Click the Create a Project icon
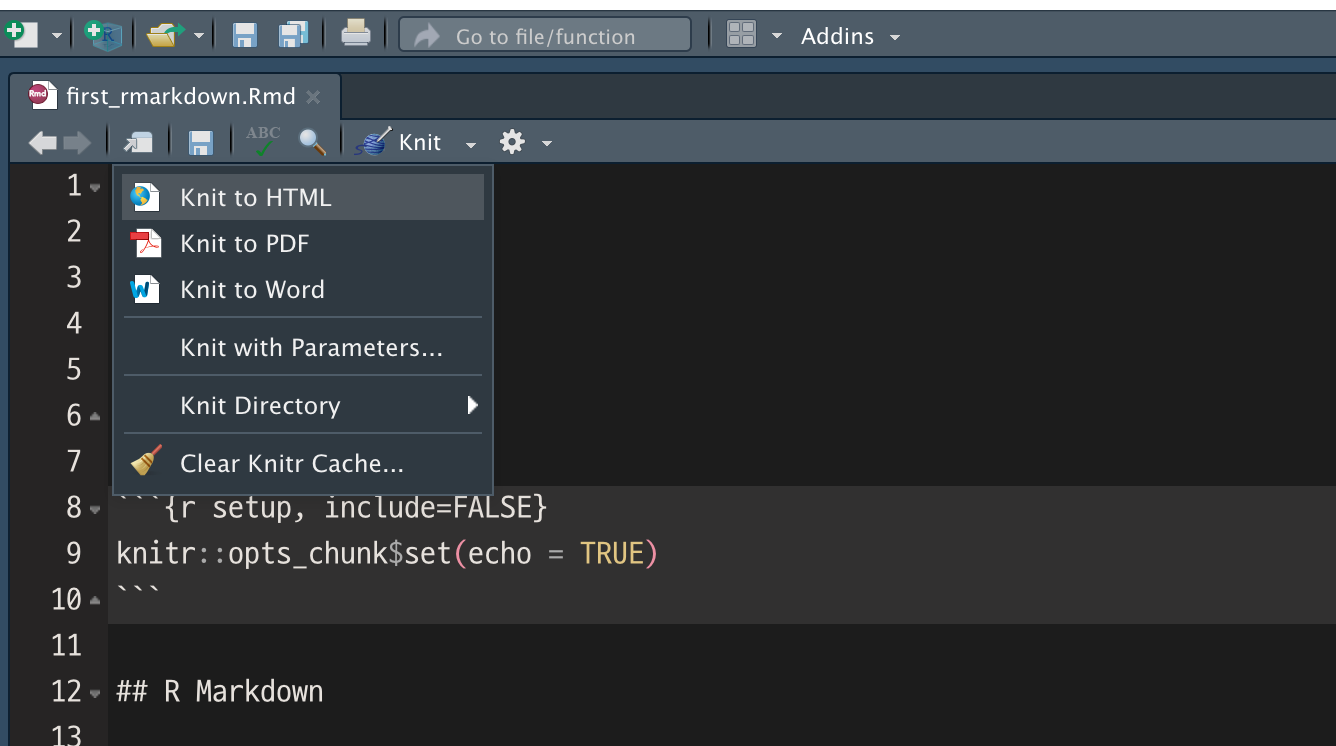Viewport: 1336px width, 746px height. 103,35
